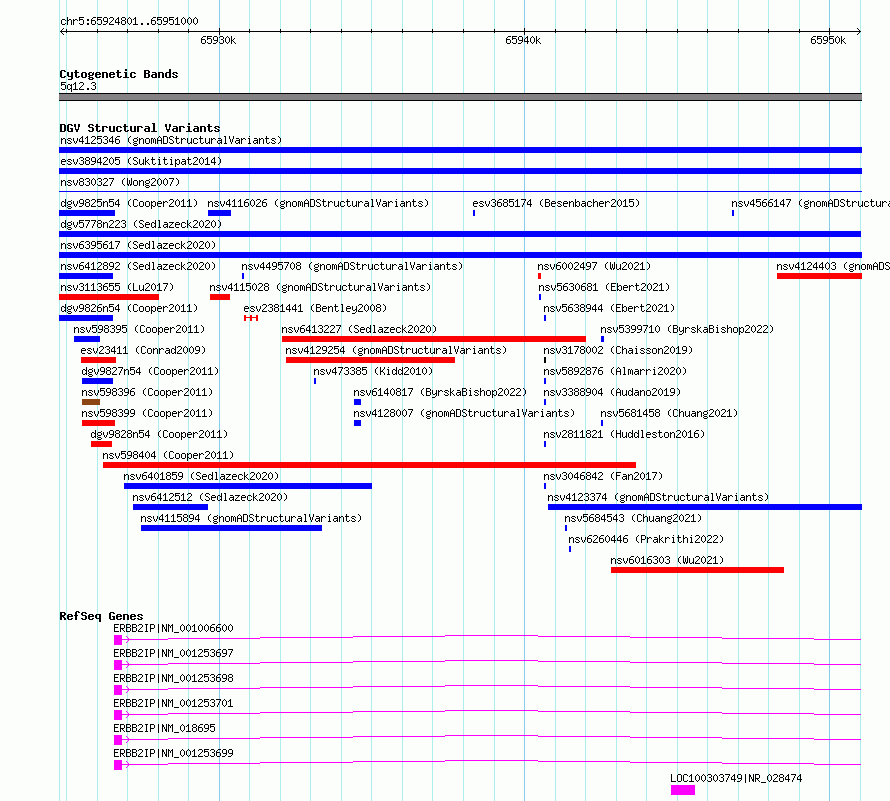This screenshot has width=890, height=801.
Task: Select the nsv4128007 blue marker
Action: click(x=357, y=423)
